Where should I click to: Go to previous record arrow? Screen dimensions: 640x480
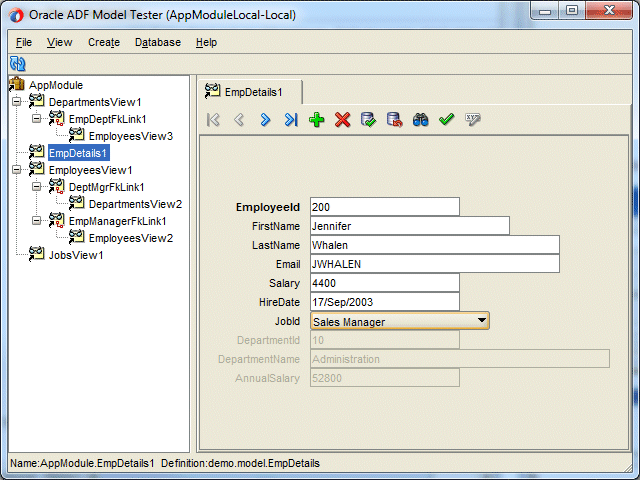point(239,120)
